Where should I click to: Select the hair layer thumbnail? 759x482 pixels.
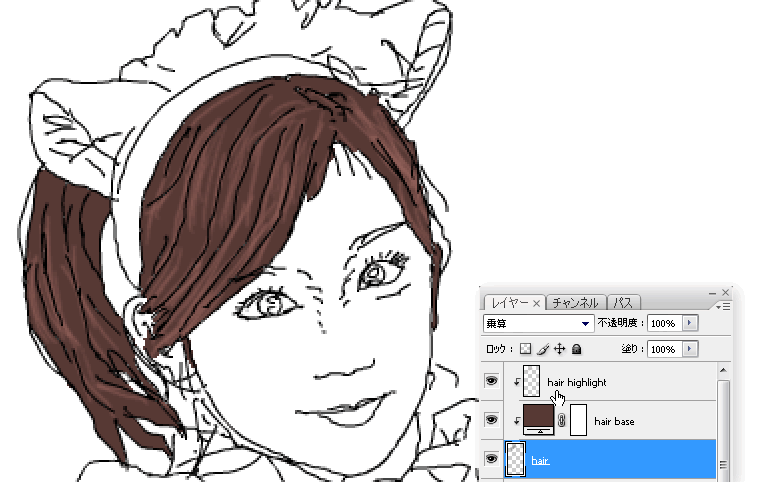pyautogui.click(x=516, y=459)
